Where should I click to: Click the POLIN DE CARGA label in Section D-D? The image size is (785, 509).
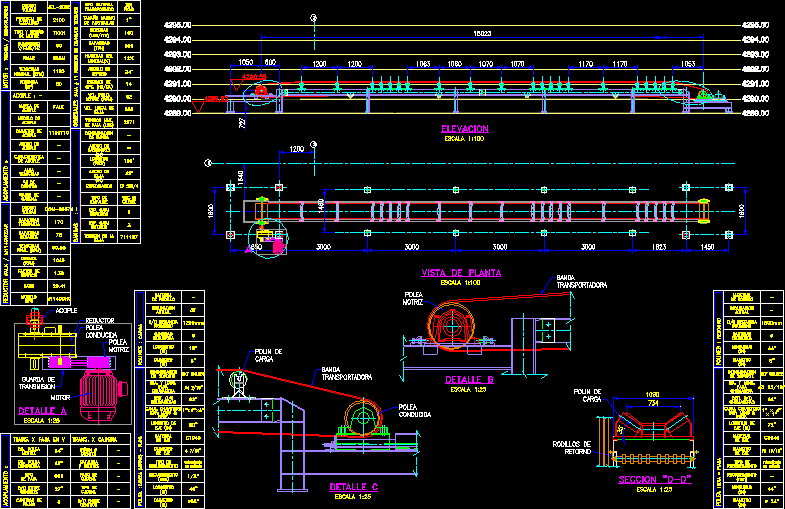coord(593,395)
